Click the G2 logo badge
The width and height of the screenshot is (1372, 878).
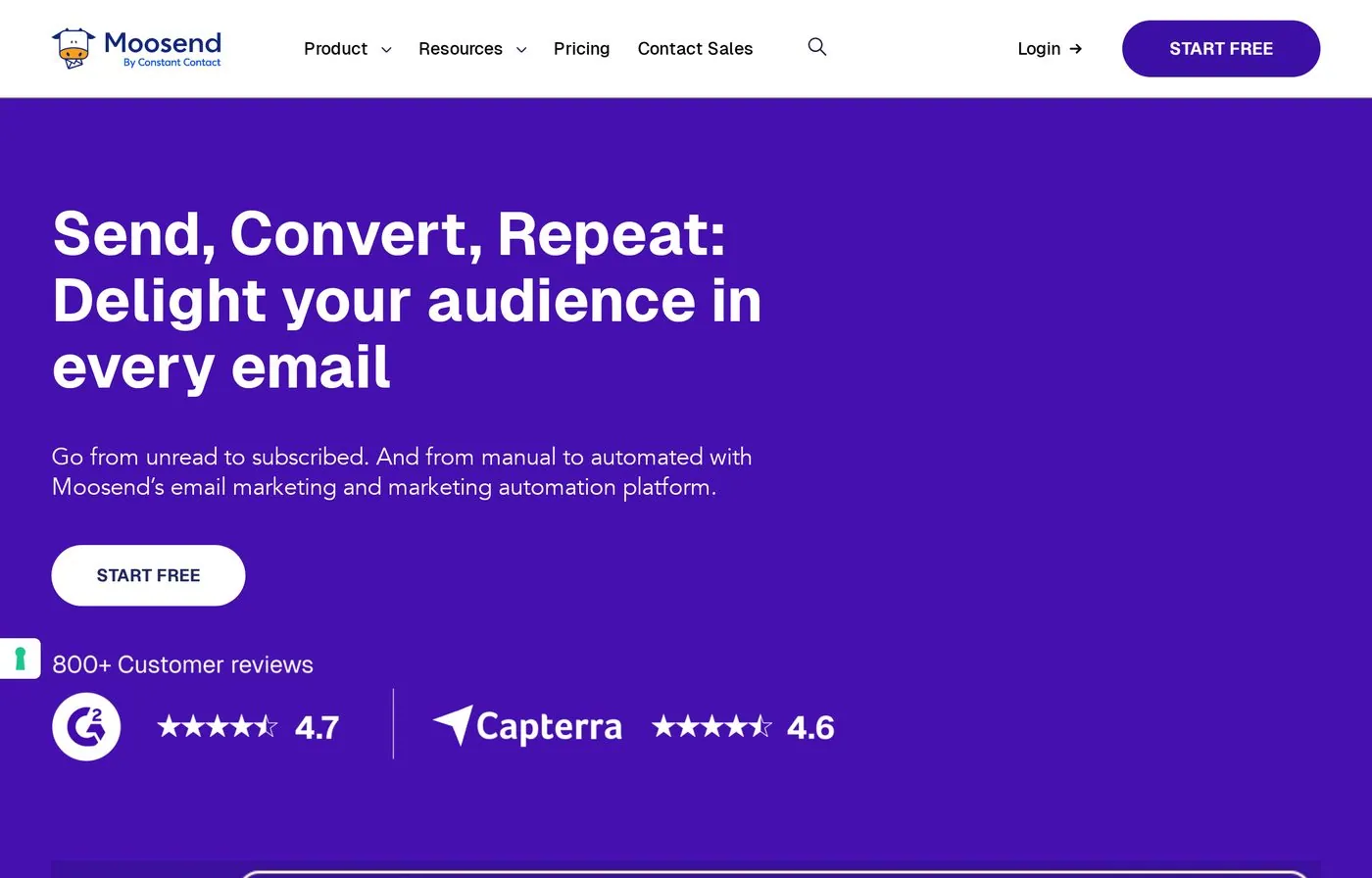86,726
